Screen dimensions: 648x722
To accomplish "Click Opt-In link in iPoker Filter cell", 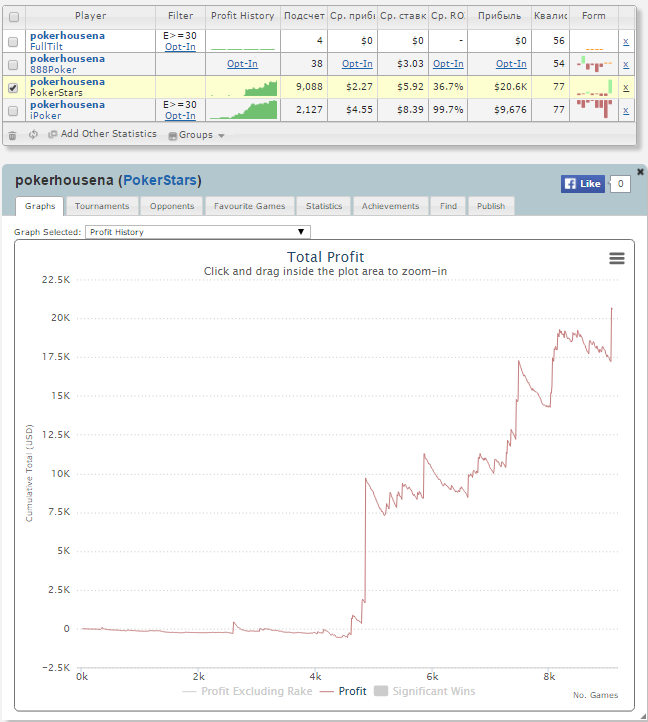I will tap(180, 116).
